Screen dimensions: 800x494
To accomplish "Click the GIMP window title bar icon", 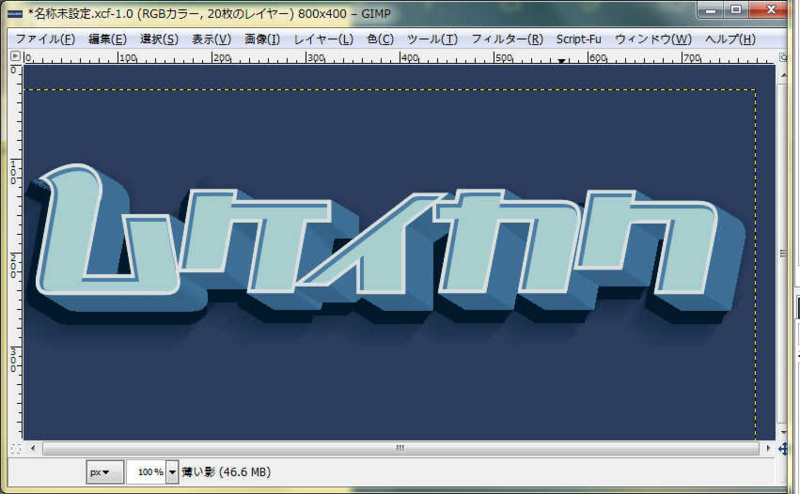I will coord(15,14).
